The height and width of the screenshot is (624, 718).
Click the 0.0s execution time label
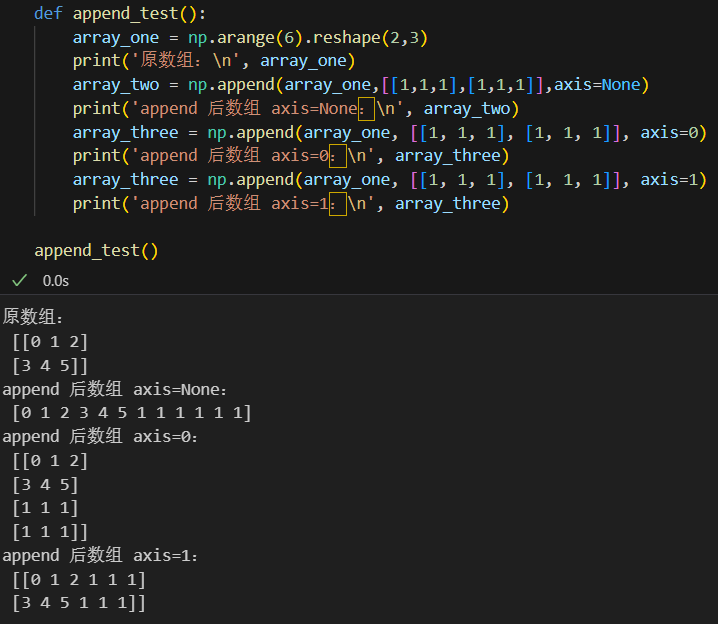click(56, 281)
